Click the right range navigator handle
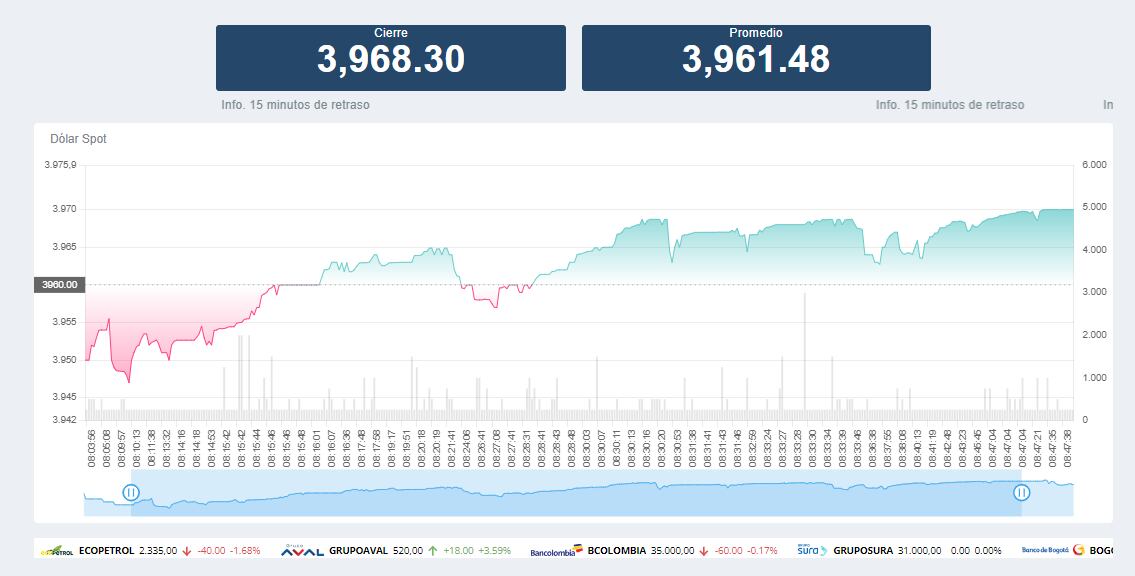Screen dimensions: 1135x576 [1021, 491]
